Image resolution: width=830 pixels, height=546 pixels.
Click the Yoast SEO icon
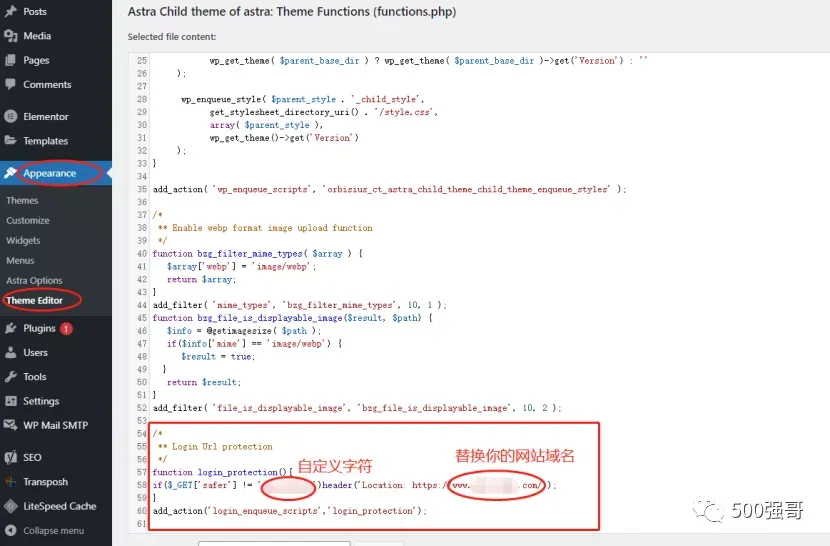(11, 457)
